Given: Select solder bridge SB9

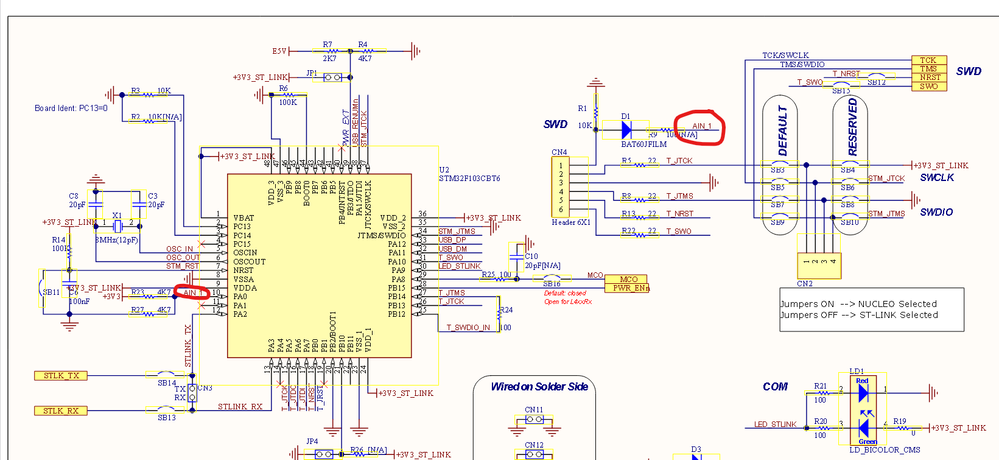Looking at the screenshot, I should pyautogui.click(x=782, y=218).
